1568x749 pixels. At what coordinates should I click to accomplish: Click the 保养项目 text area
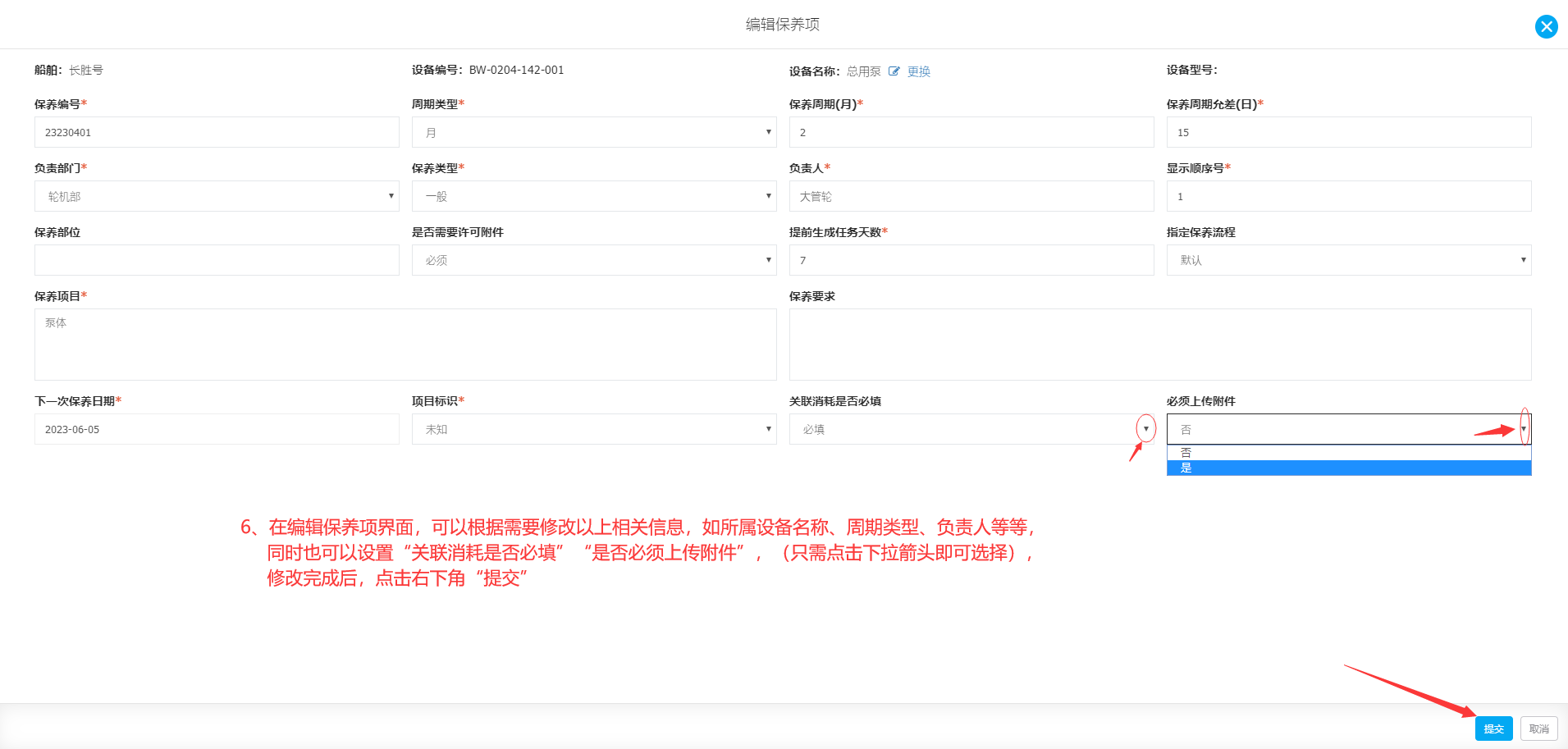[405, 345]
